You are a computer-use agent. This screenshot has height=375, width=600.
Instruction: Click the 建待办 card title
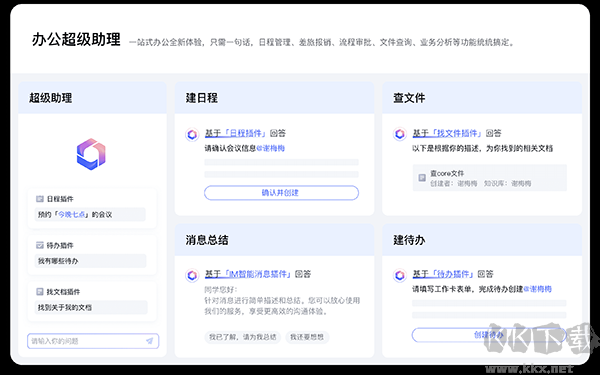409,240
